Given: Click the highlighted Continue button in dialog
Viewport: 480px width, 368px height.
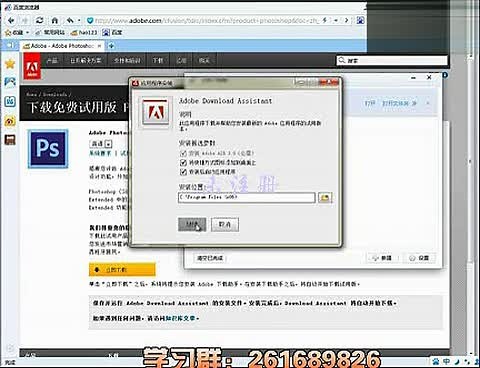Looking at the screenshot, I should click(x=192, y=224).
